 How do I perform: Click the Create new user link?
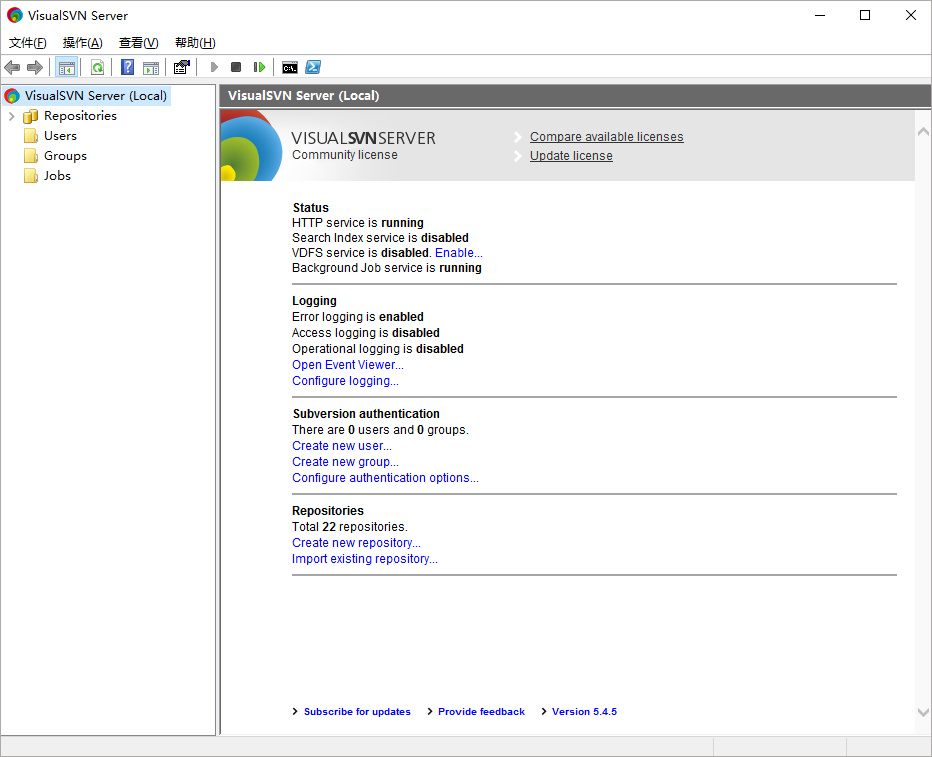(342, 446)
